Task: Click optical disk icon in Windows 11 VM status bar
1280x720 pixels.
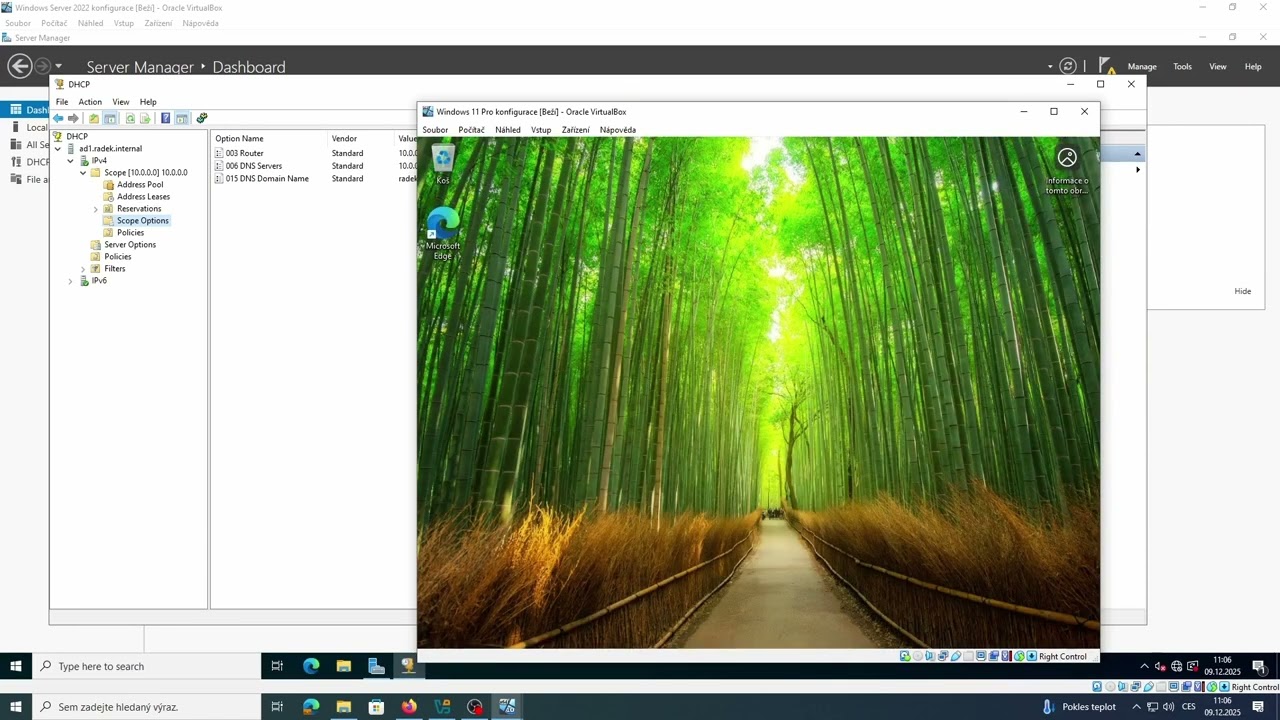Action: pyautogui.click(x=917, y=657)
